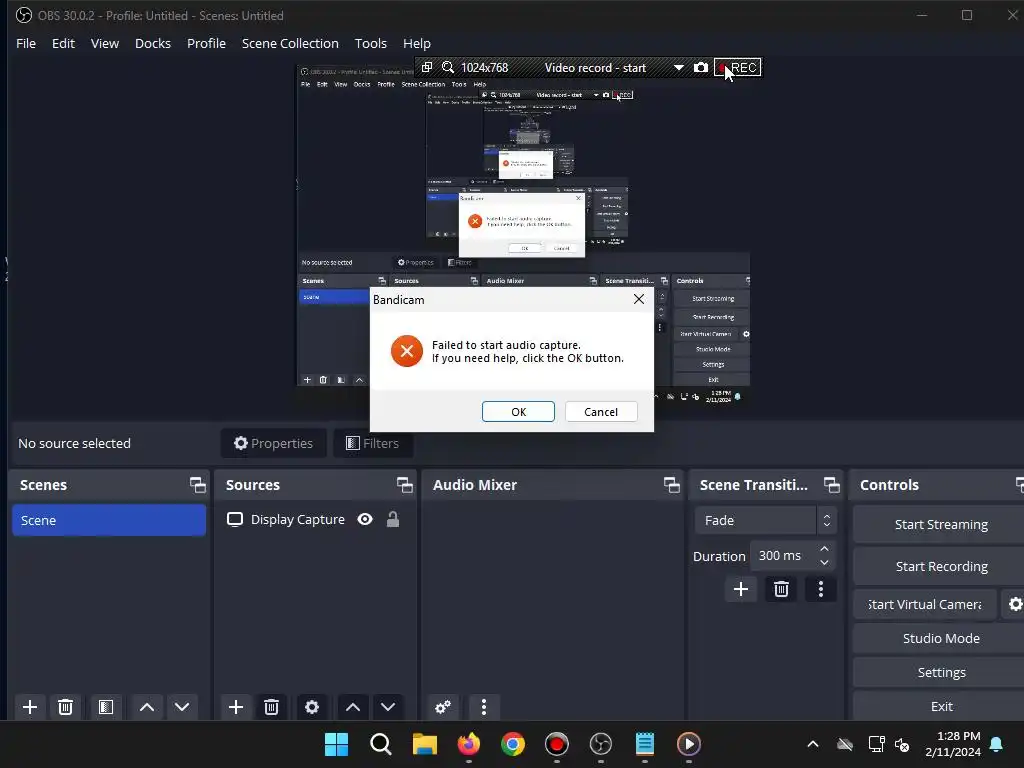Move source up arrow
Screen dimensions: 1024x768
(x=353, y=707)
